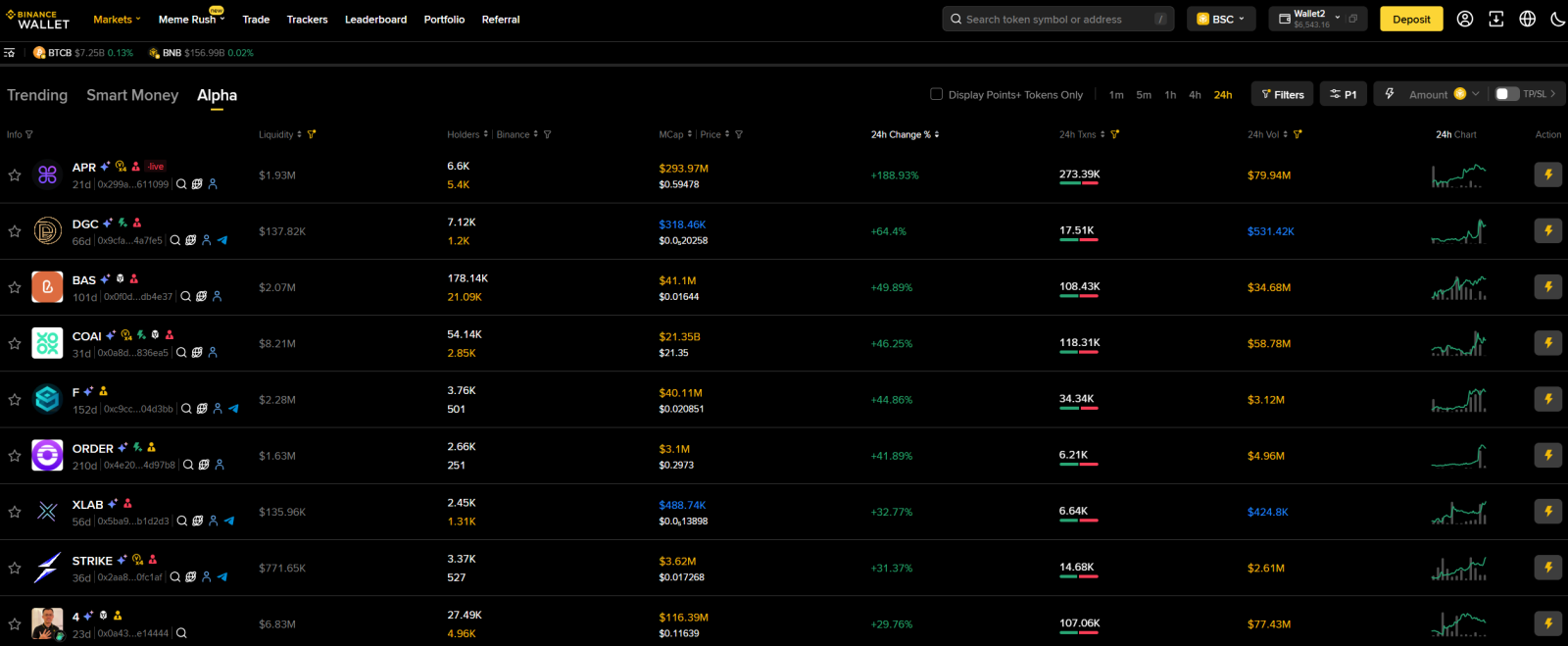Select the Alpha tab
1568x646 pixels.
217,95
